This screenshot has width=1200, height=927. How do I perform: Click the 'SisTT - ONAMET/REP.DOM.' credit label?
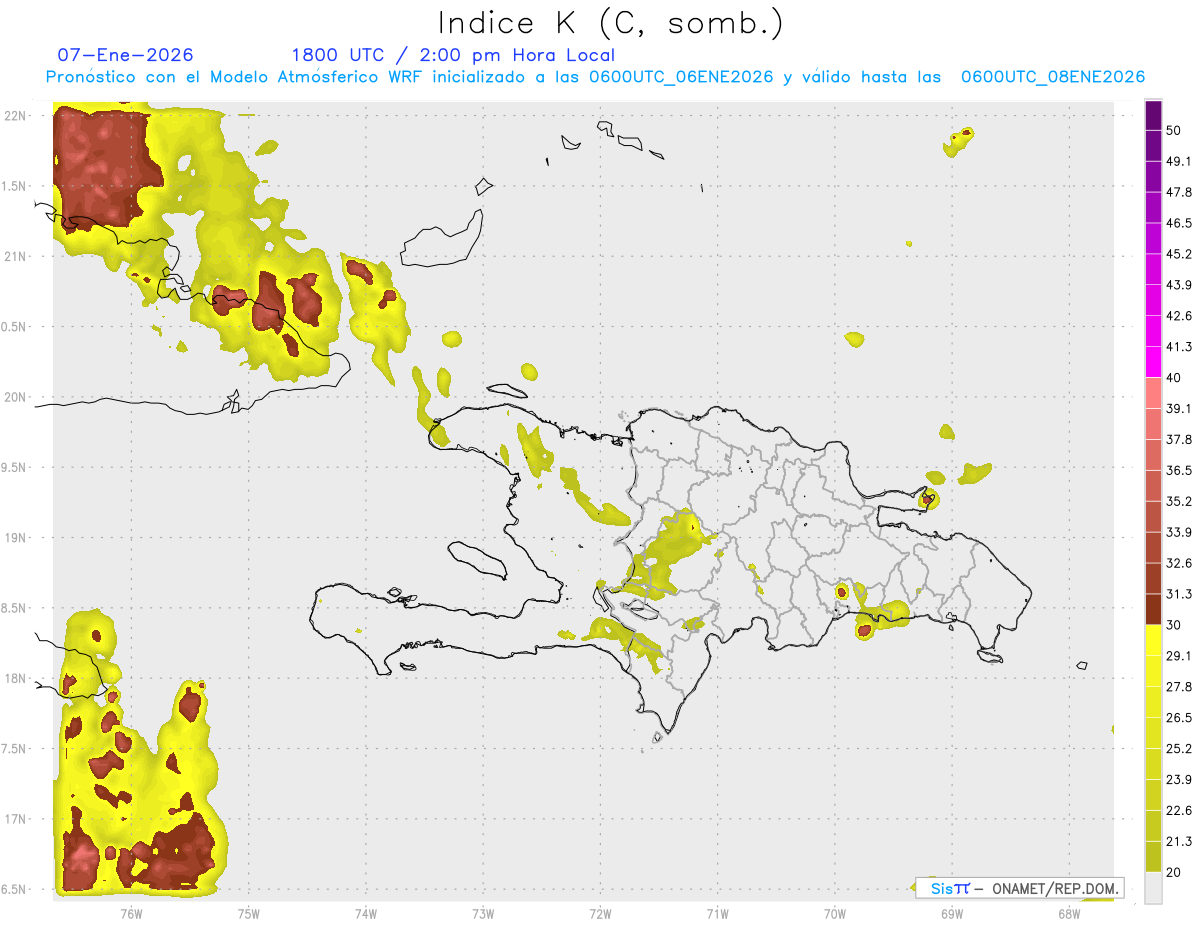[1021, 888]
